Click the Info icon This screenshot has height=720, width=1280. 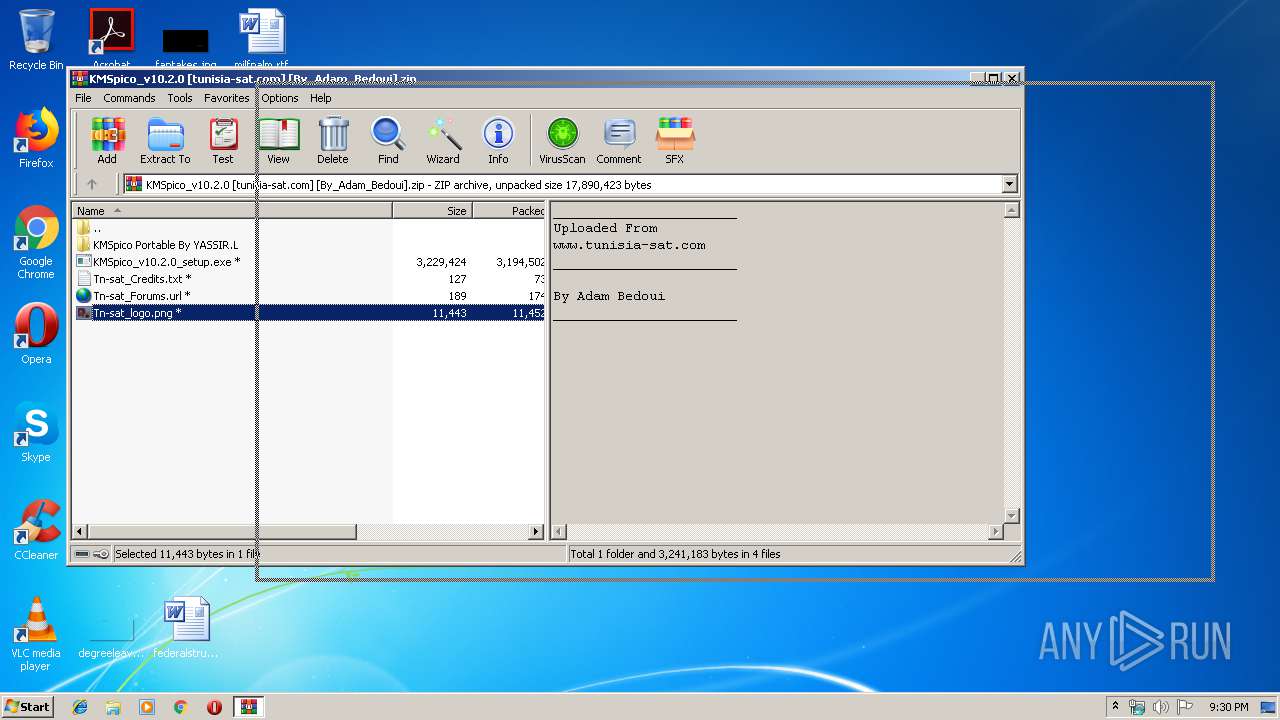point(498,140)
